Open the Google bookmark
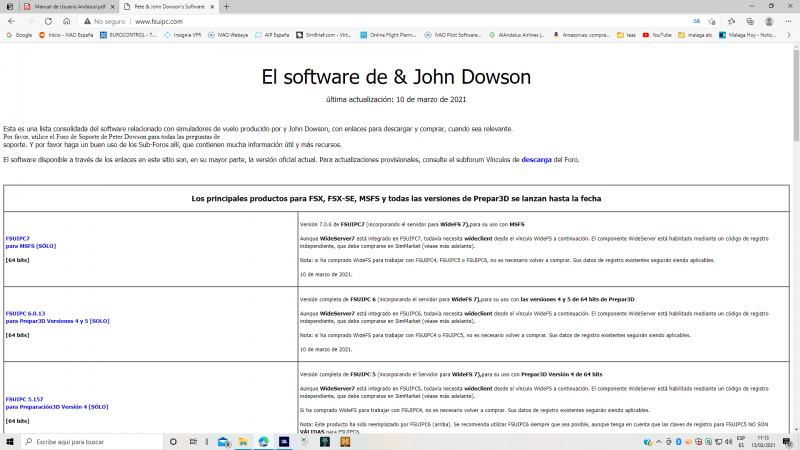Image resolution: width=800 pixels, height=450 pixels. [x=19, y=35]
